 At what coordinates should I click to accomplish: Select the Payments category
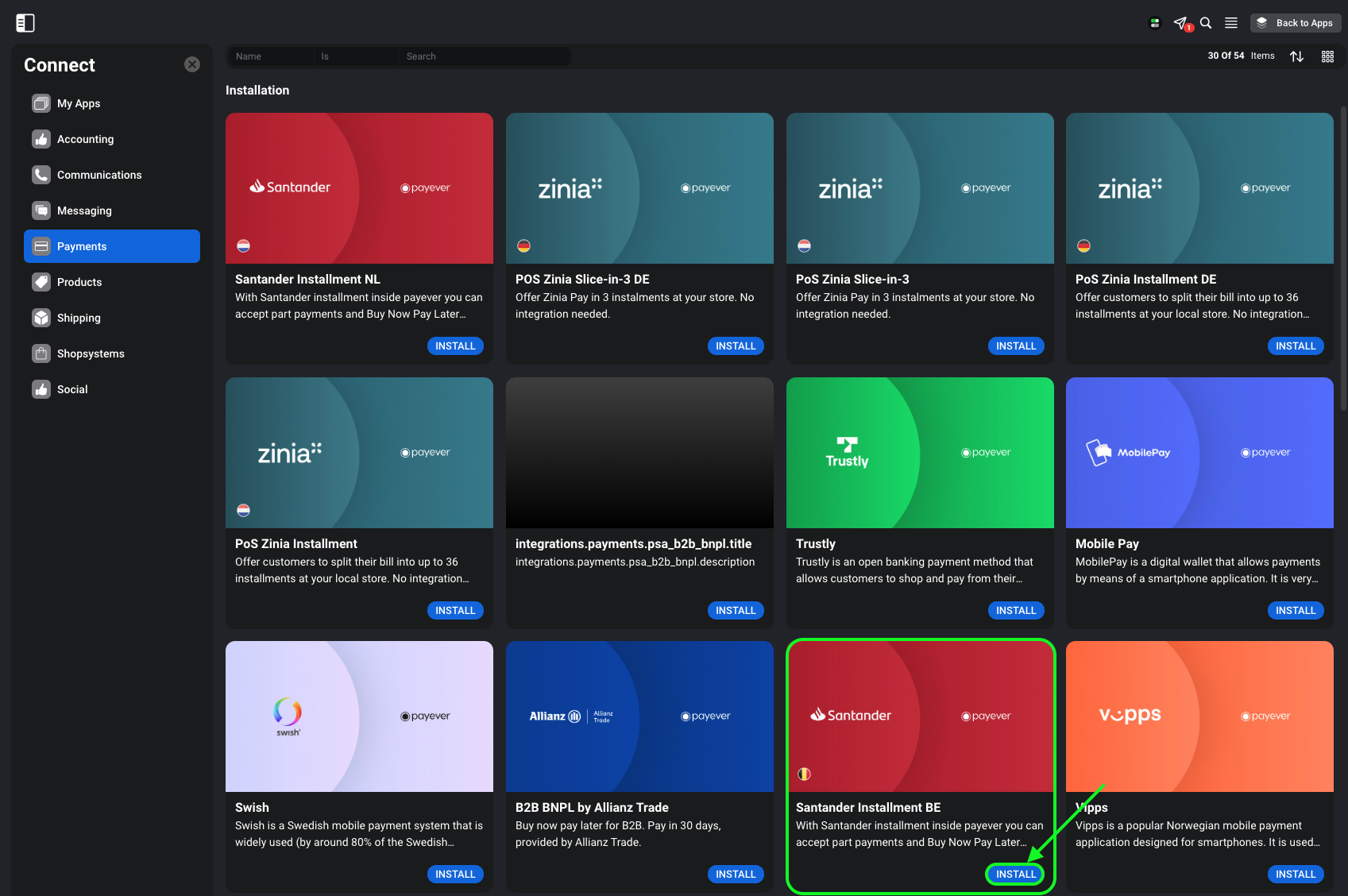[112, 246]
